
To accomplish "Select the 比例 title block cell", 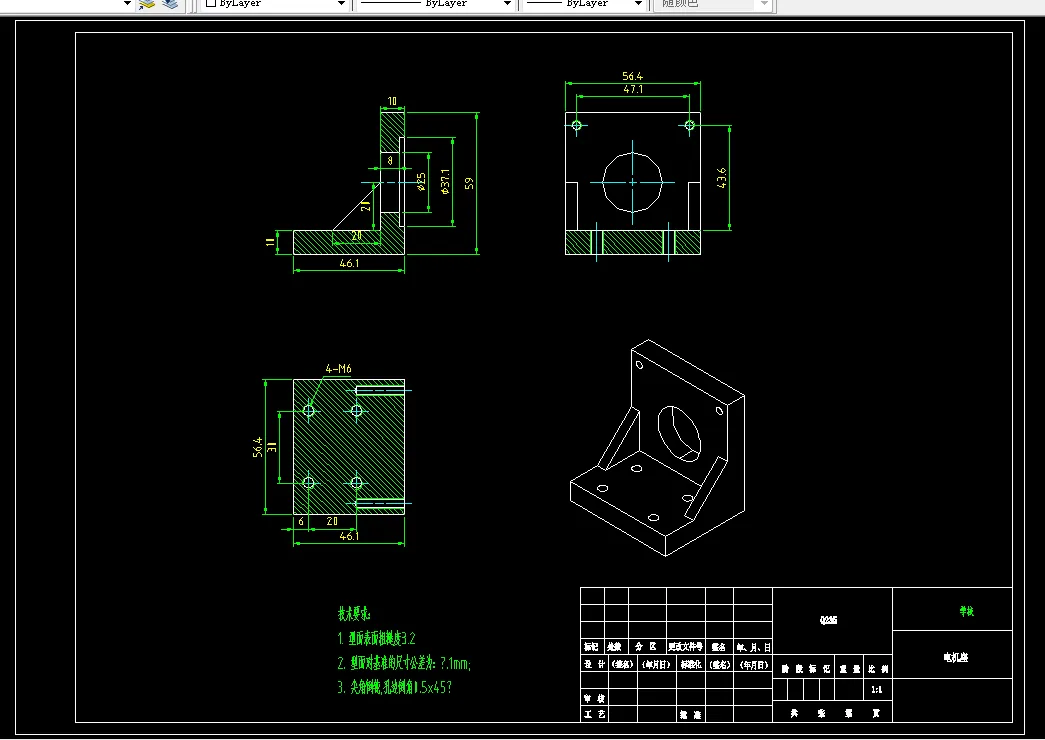I will [878, 669].
